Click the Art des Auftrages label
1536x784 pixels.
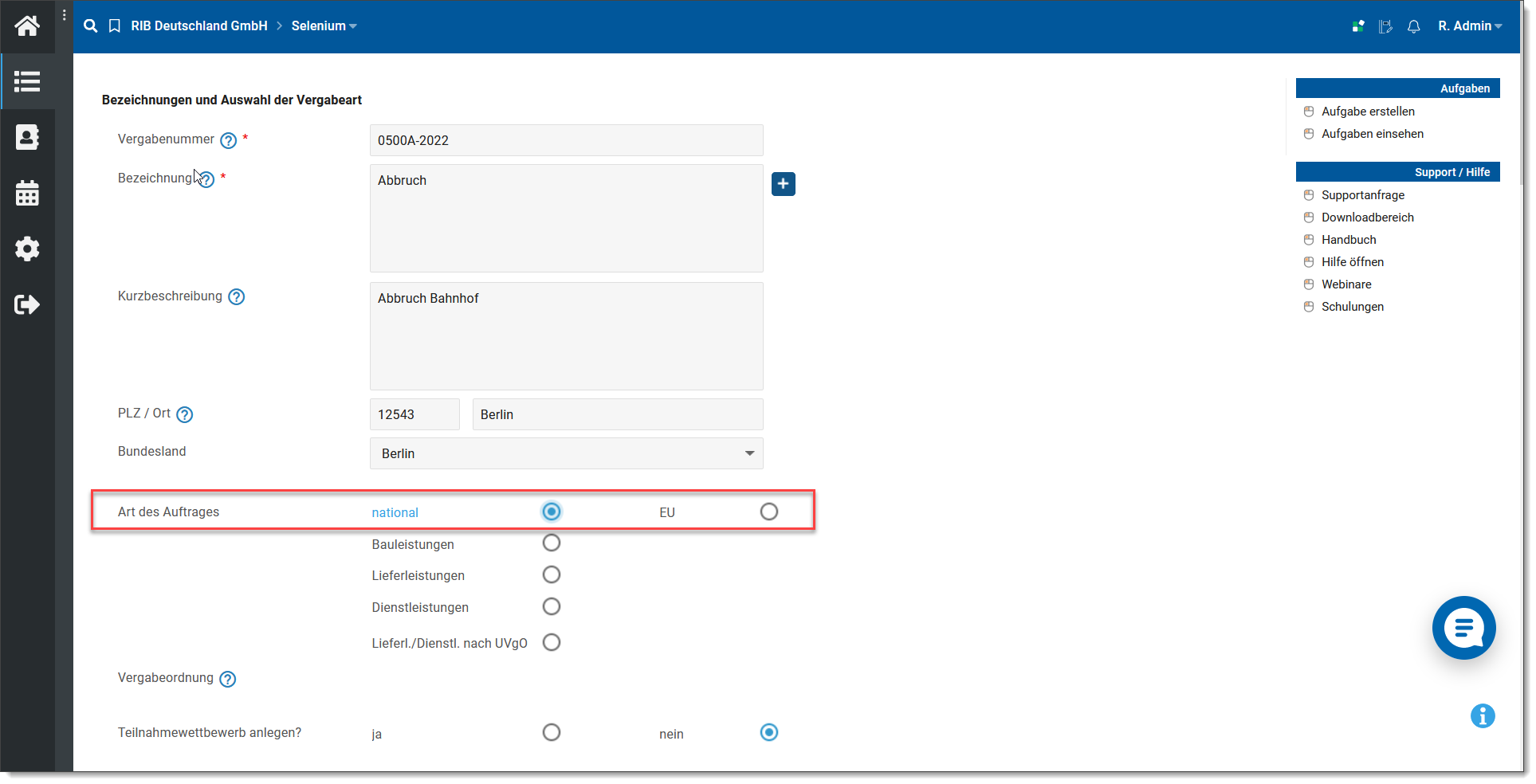click(x=168, y=512)
